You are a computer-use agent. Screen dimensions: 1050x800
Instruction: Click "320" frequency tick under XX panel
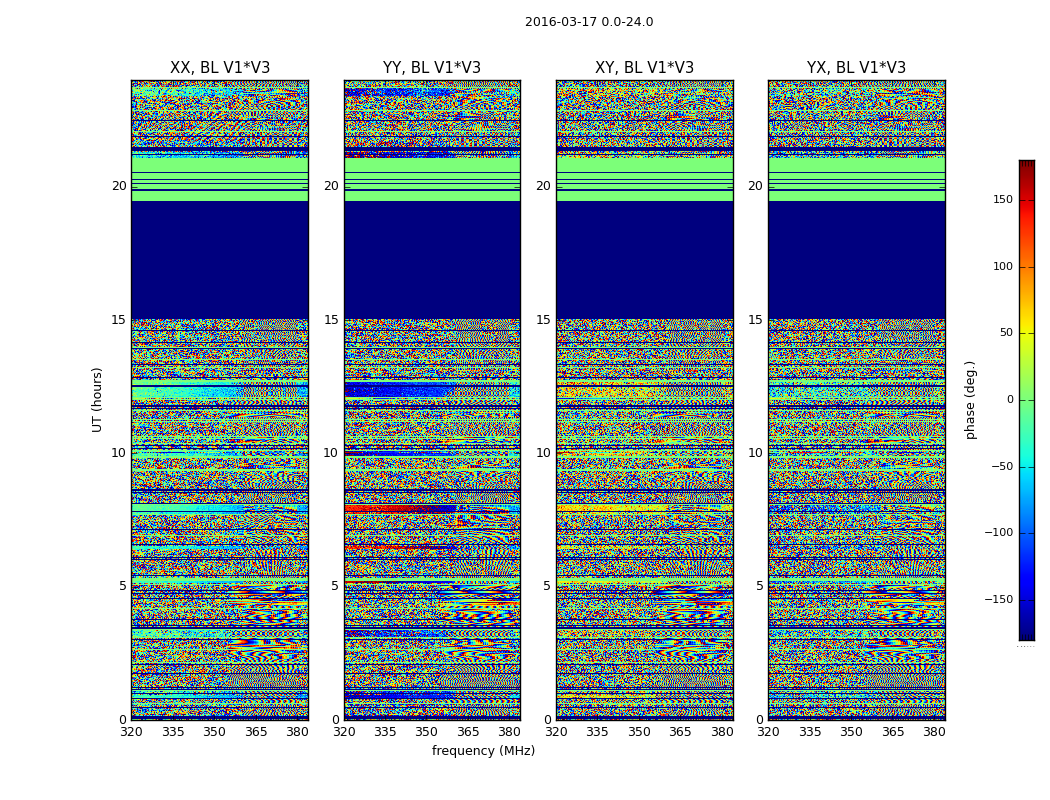pos(132,732)
